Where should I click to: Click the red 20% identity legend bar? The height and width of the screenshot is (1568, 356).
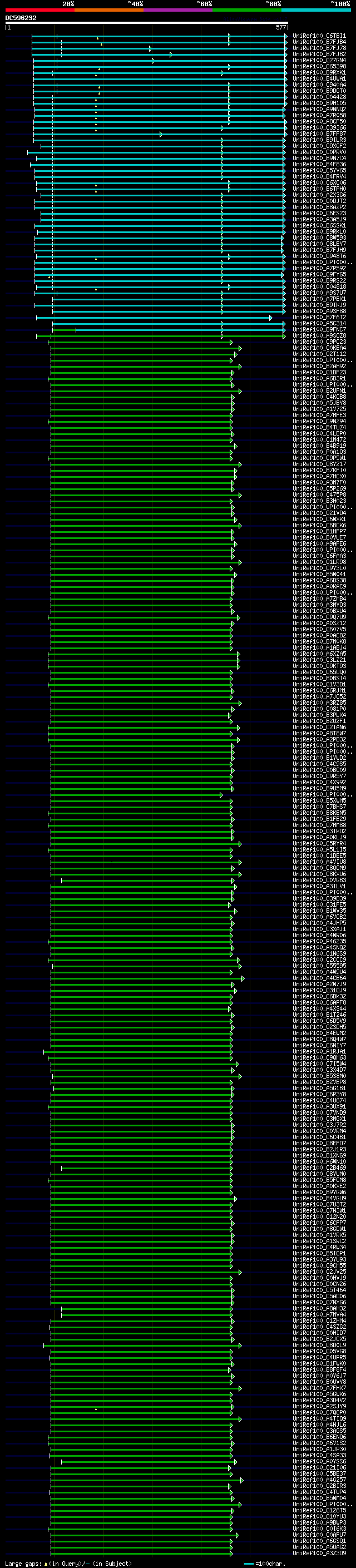click(x=39, y=10)
